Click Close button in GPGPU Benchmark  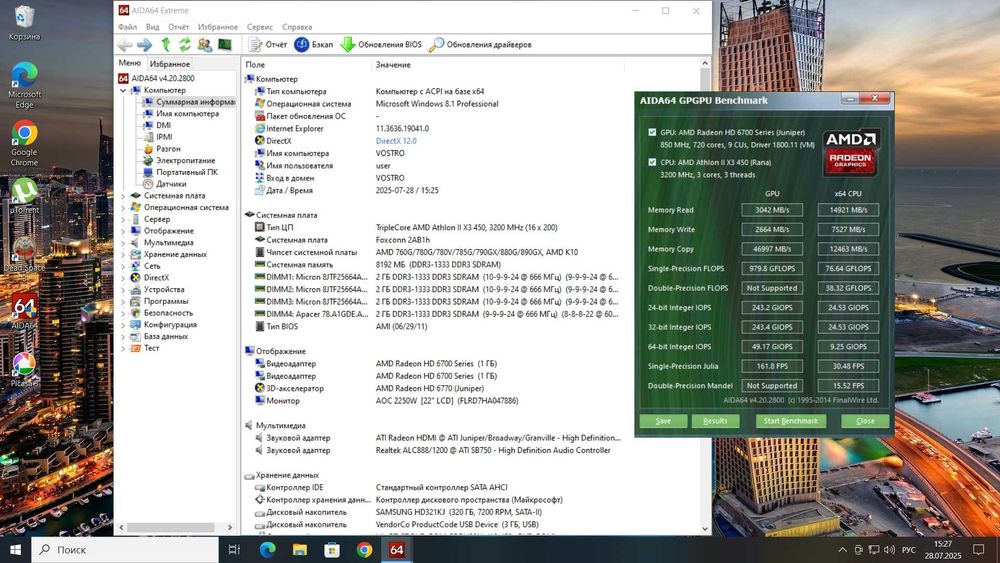(x=865, y=421)
